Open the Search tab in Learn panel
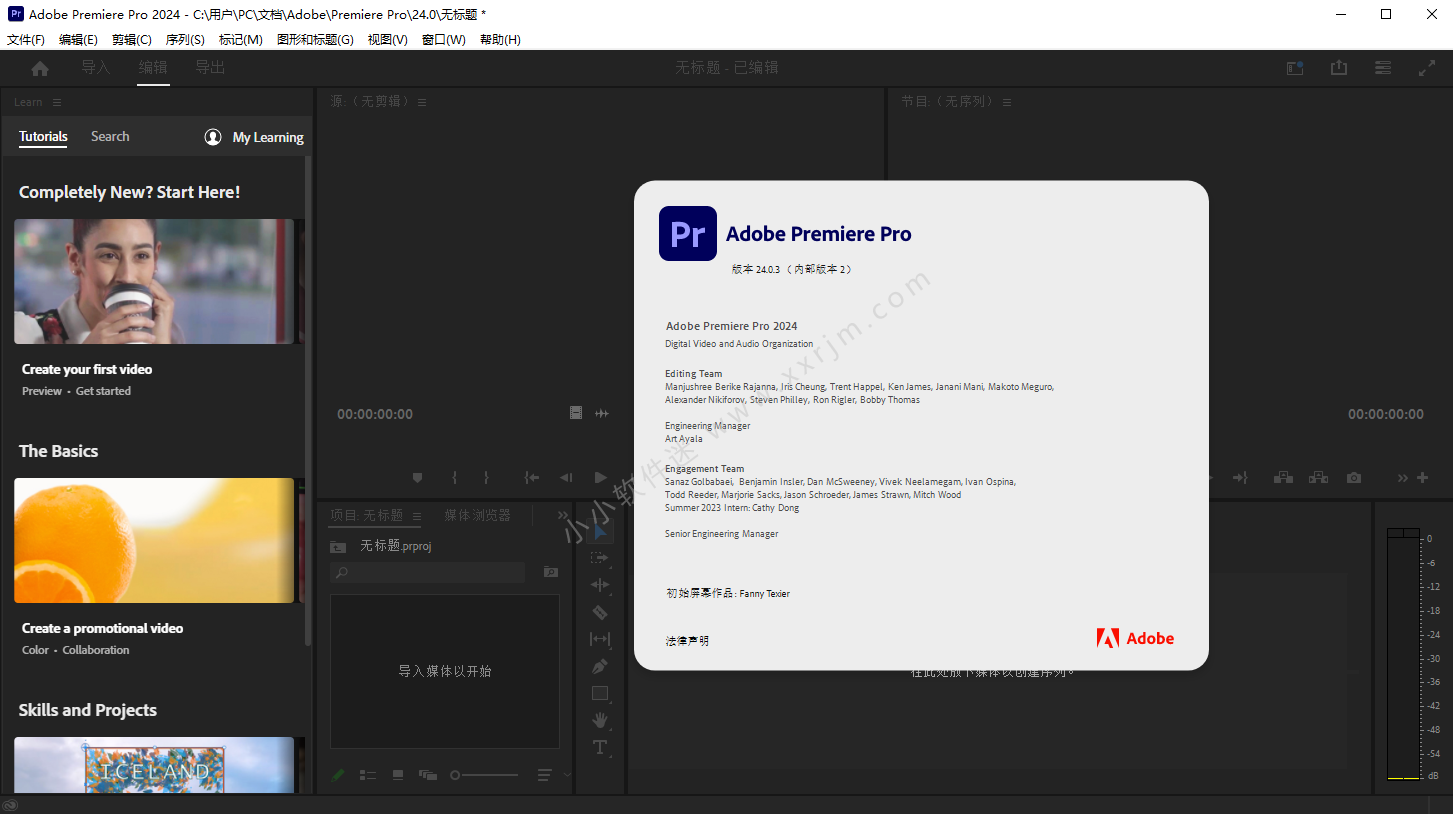This screenshot has width=1453, height=814. 110,137
